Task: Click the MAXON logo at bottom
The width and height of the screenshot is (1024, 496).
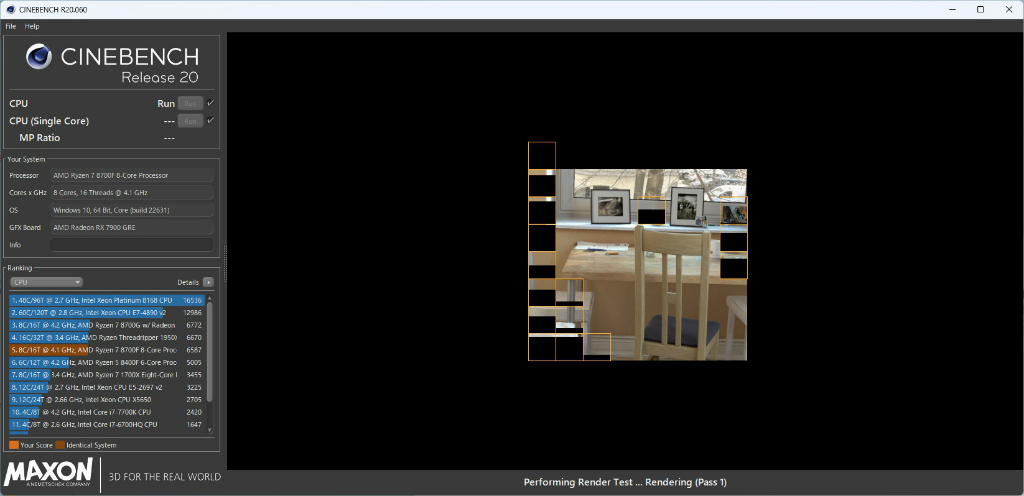Action: point(48,473)
